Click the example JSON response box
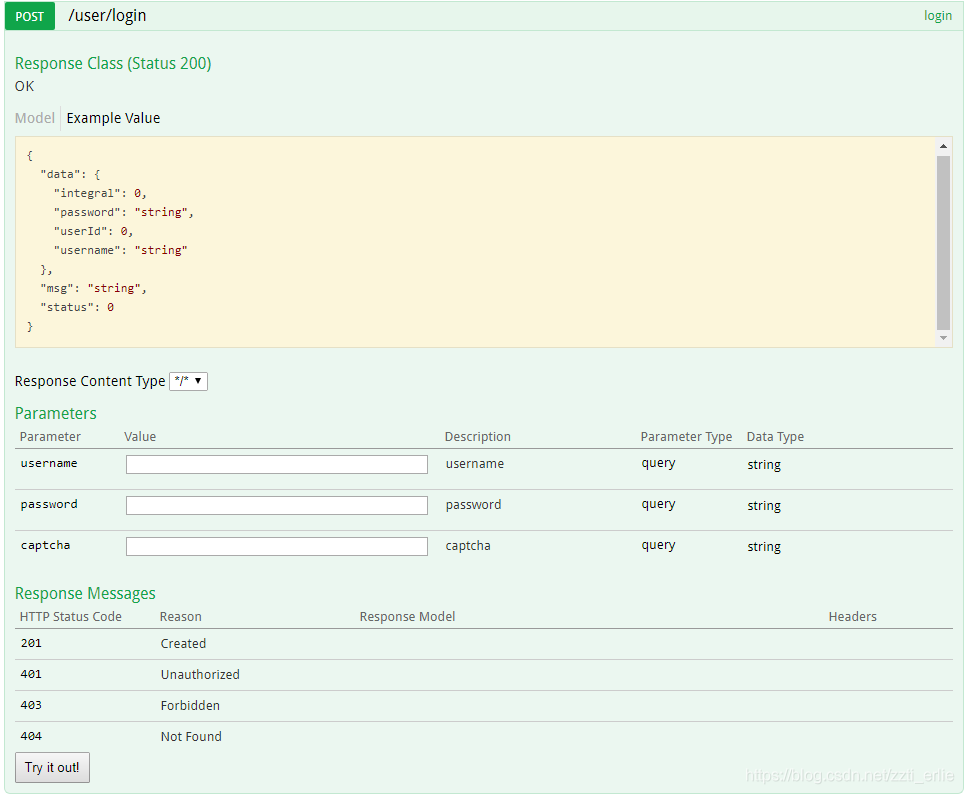The height and width of the screenshot is (794, 964). coord(475,242)
